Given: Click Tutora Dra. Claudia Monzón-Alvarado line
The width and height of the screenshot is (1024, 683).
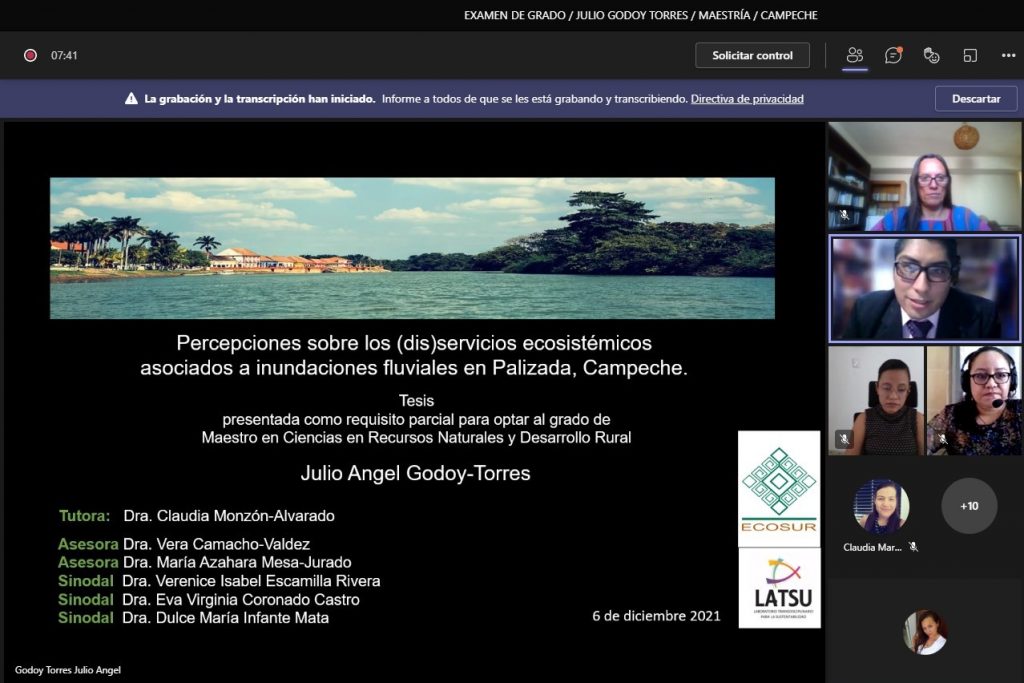Looking at the screenshot, I should coord(197,516).
